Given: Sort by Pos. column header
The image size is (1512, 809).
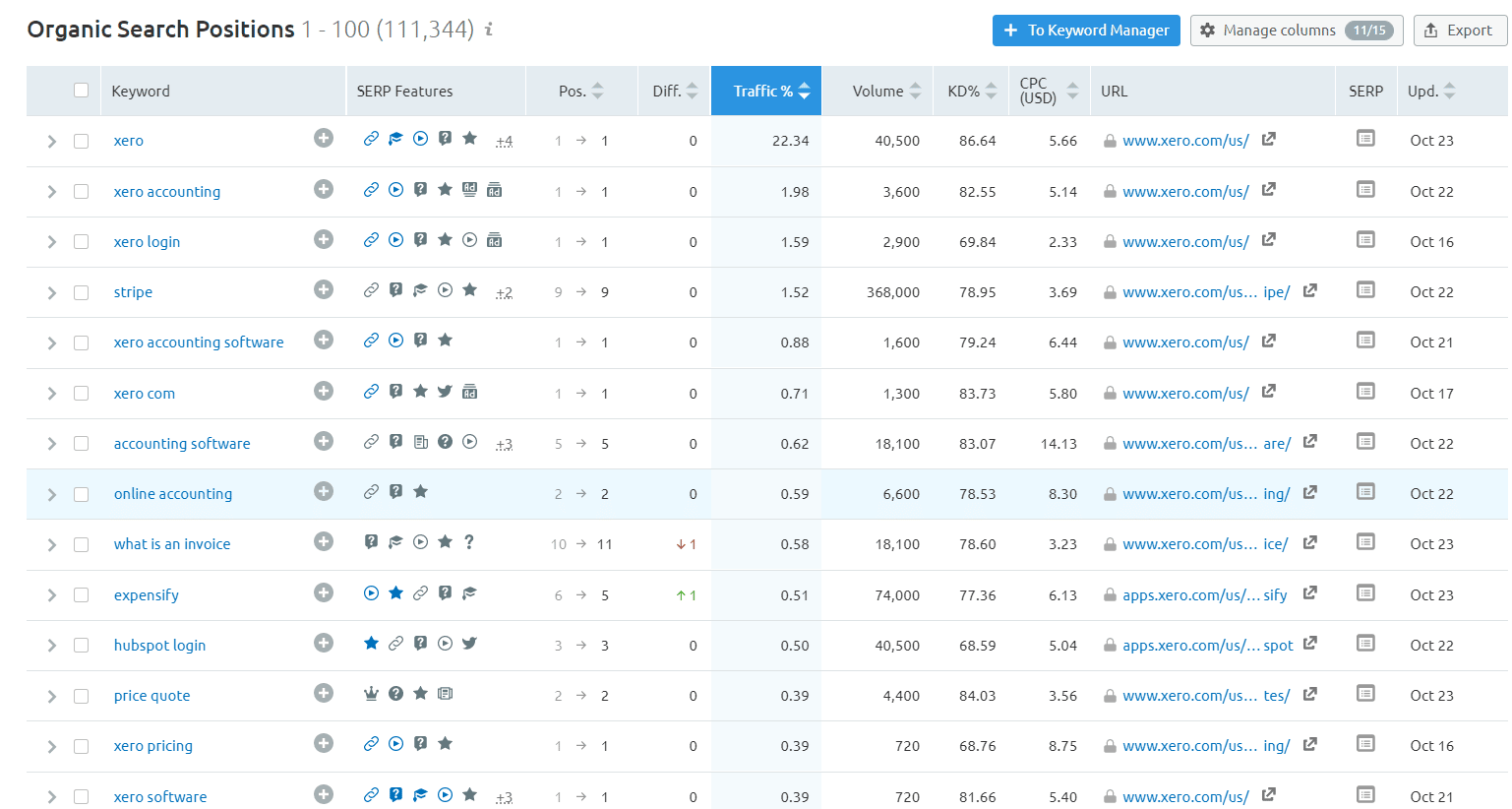Looking at the screenshot, I should pos(581,91).
